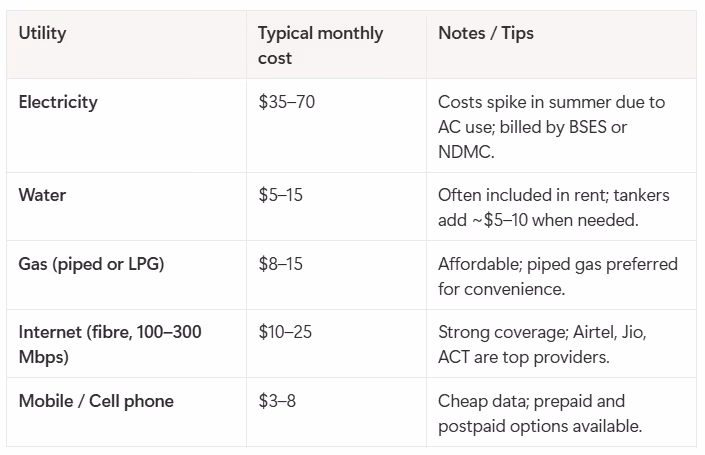Screen dimensions: 705x455
Task: Click the $5–15 water cost cell
Action: 280,195
